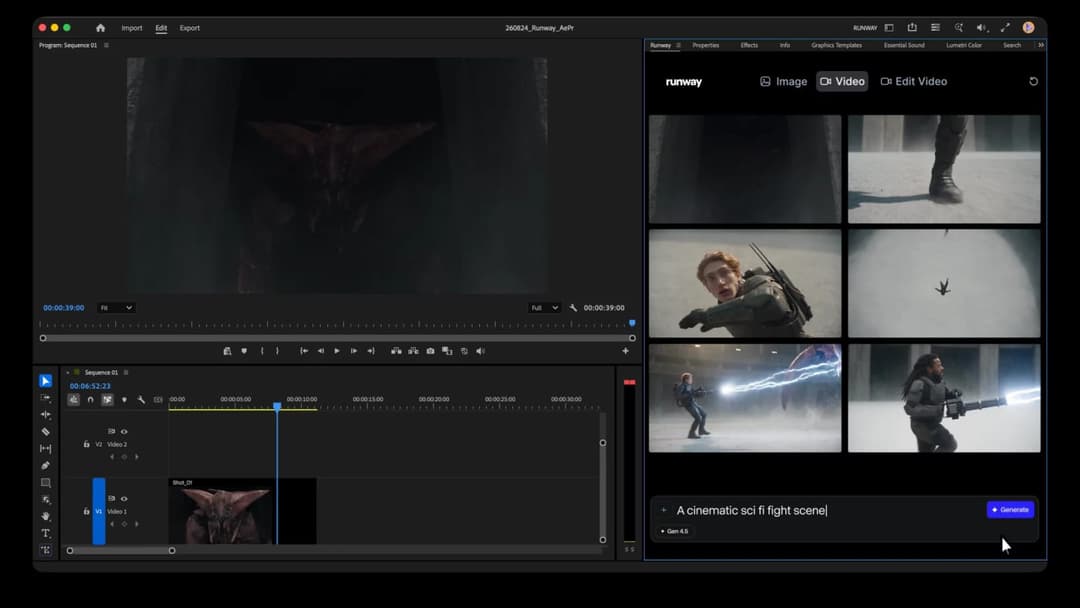Open the Runway panel tab menu
Screen dimensions: 1080x608
pos(678,45)
